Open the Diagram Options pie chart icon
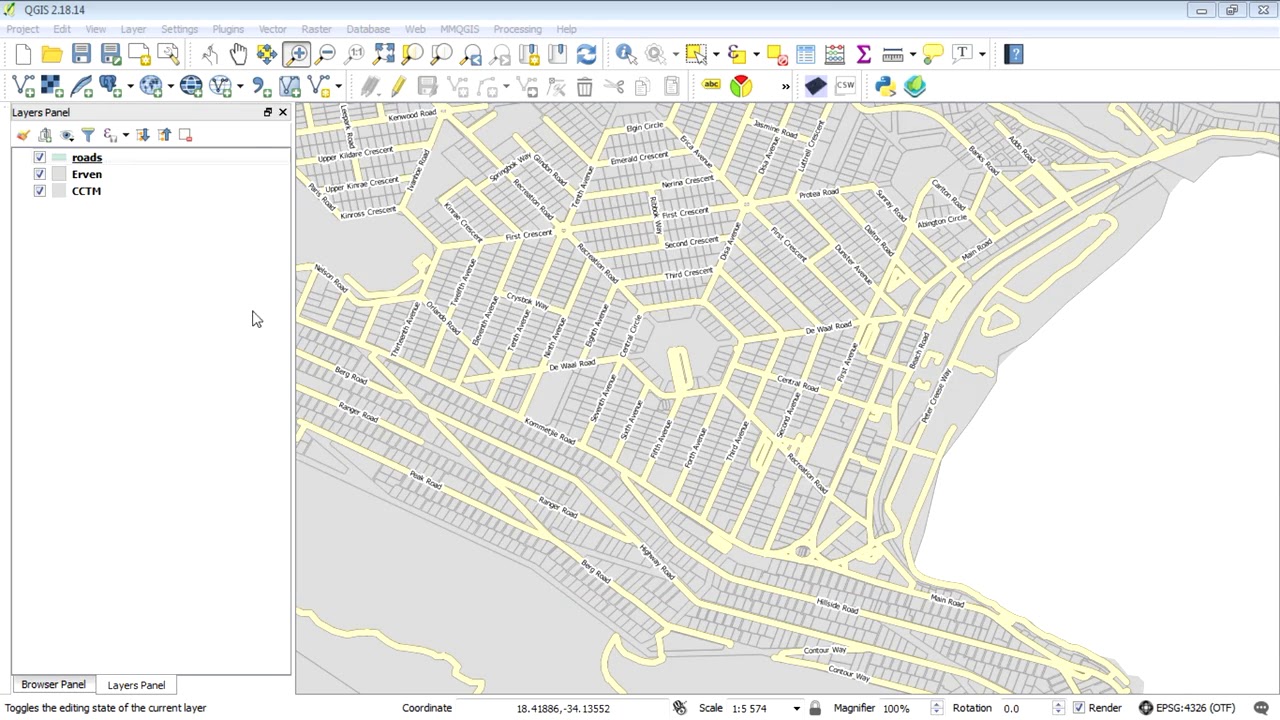 pyautogui.click(x=741, y=86)
